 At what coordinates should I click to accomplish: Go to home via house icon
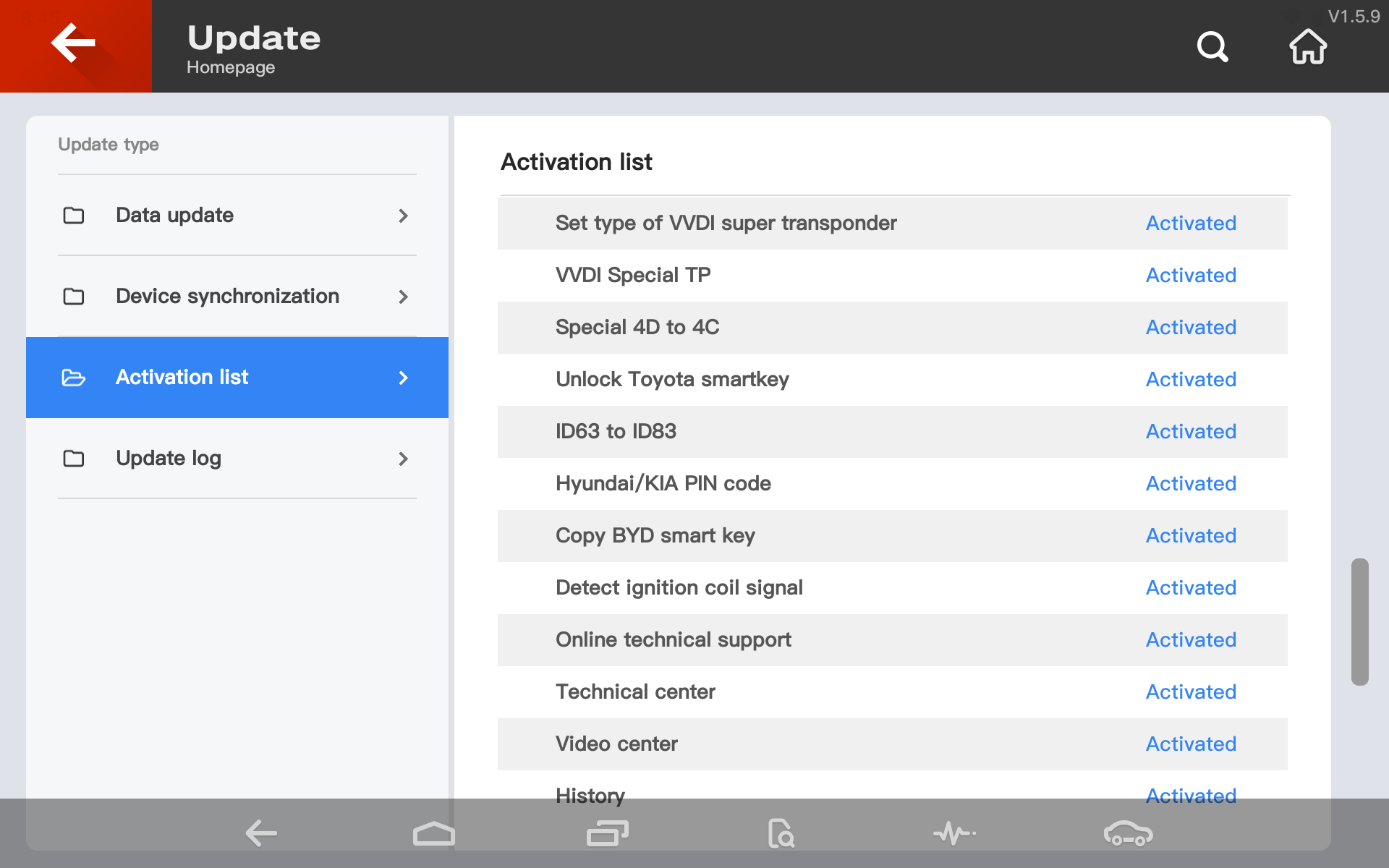click(x=1307, y=47)
